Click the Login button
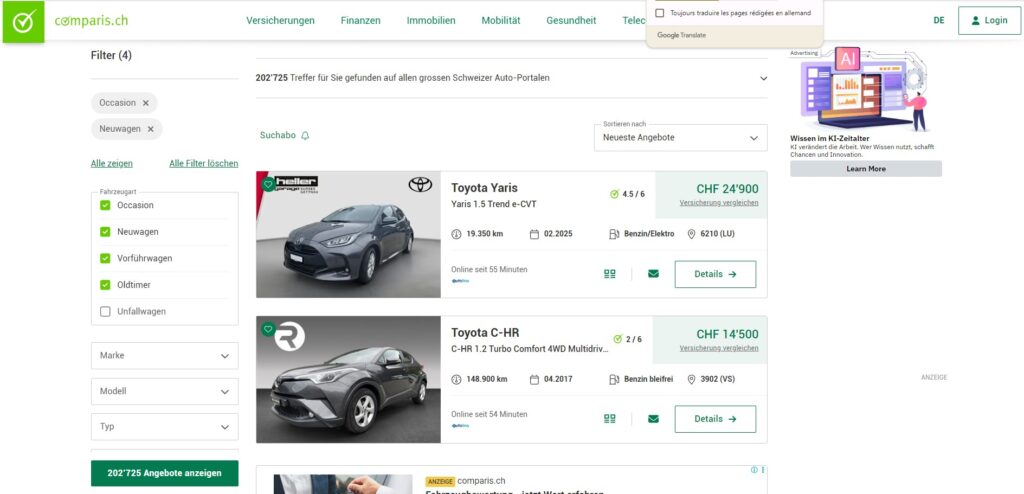Screen dimensions: 1024x494 989,20
